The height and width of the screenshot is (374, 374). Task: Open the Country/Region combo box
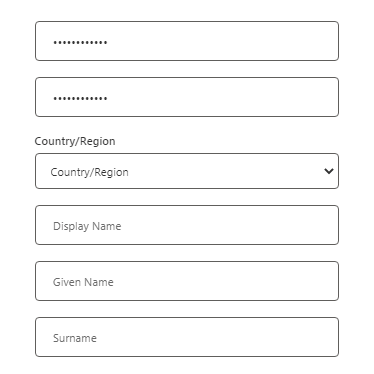click(x=187, y=171)
